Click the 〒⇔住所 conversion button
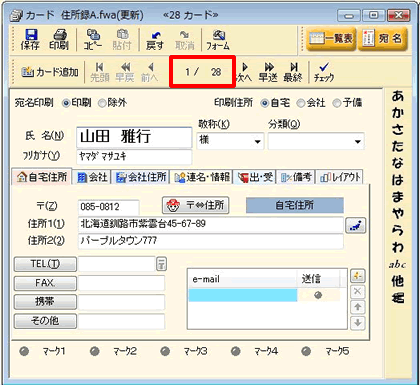The height and width of the screenshot is (385, 420). coord(195,205)
